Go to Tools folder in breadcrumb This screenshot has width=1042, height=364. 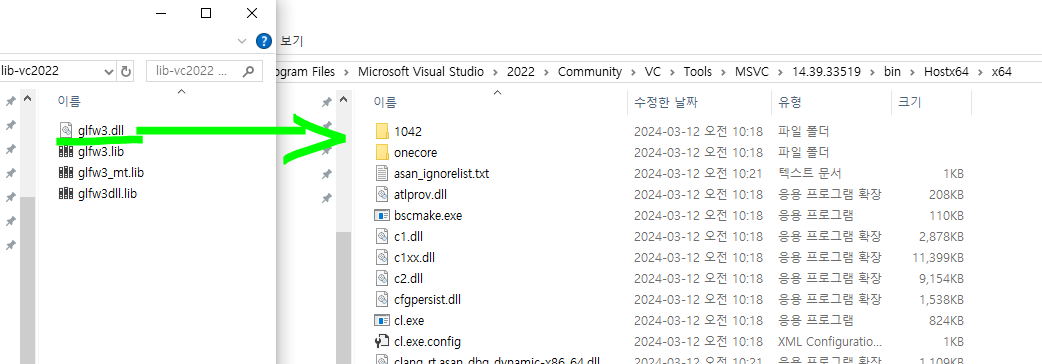[x=697, y=72]
